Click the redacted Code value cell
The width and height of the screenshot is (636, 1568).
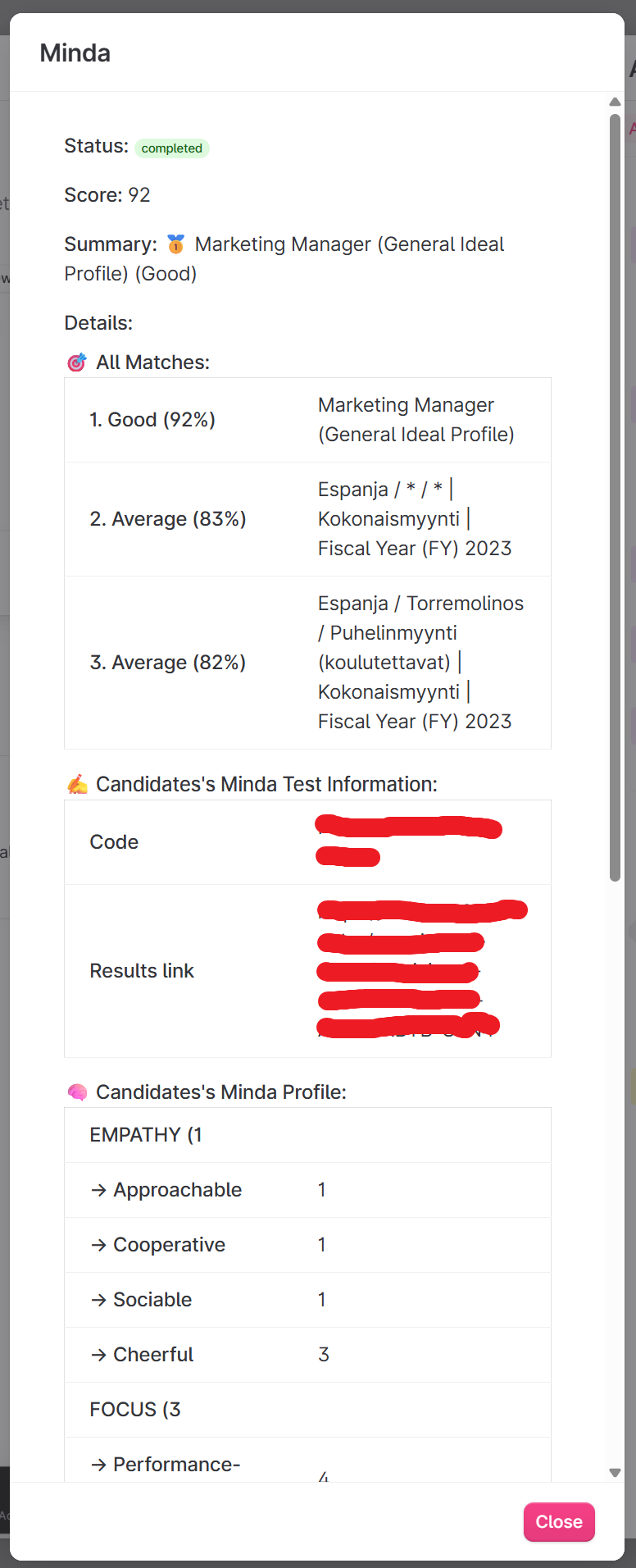pyautogui.click(x=408, y=841)
